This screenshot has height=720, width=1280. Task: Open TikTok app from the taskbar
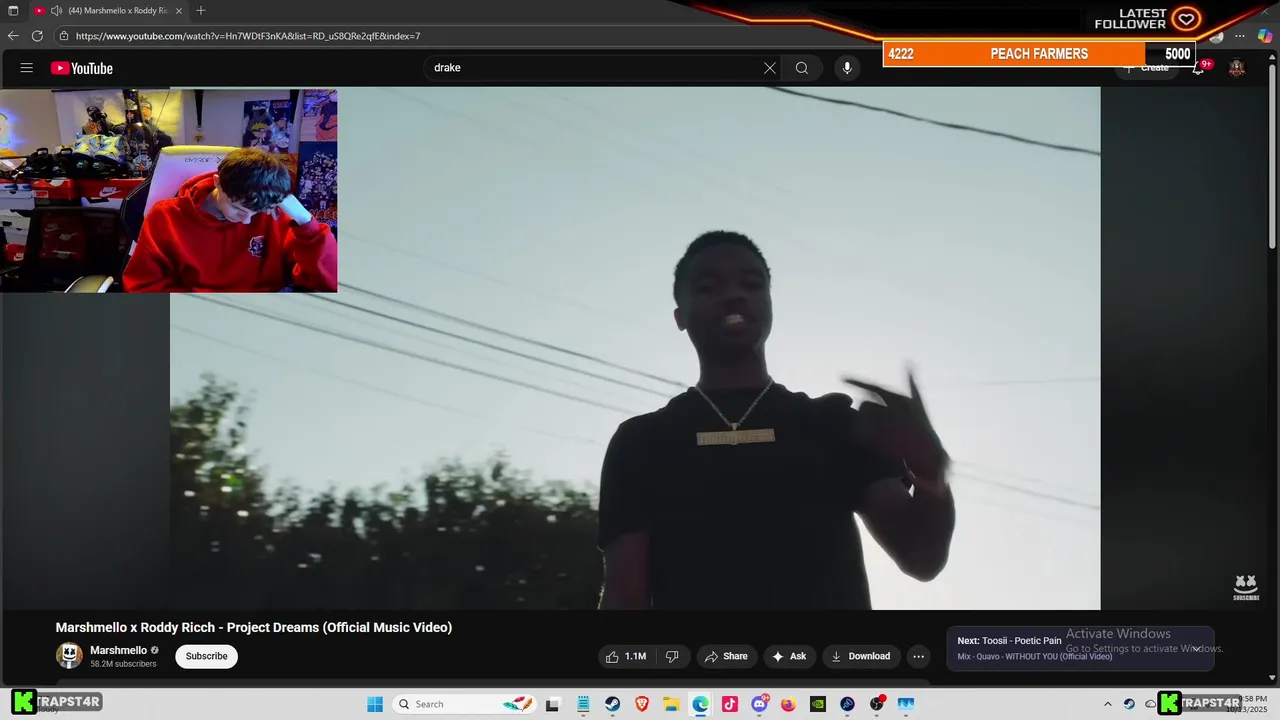tap(730, 704)
